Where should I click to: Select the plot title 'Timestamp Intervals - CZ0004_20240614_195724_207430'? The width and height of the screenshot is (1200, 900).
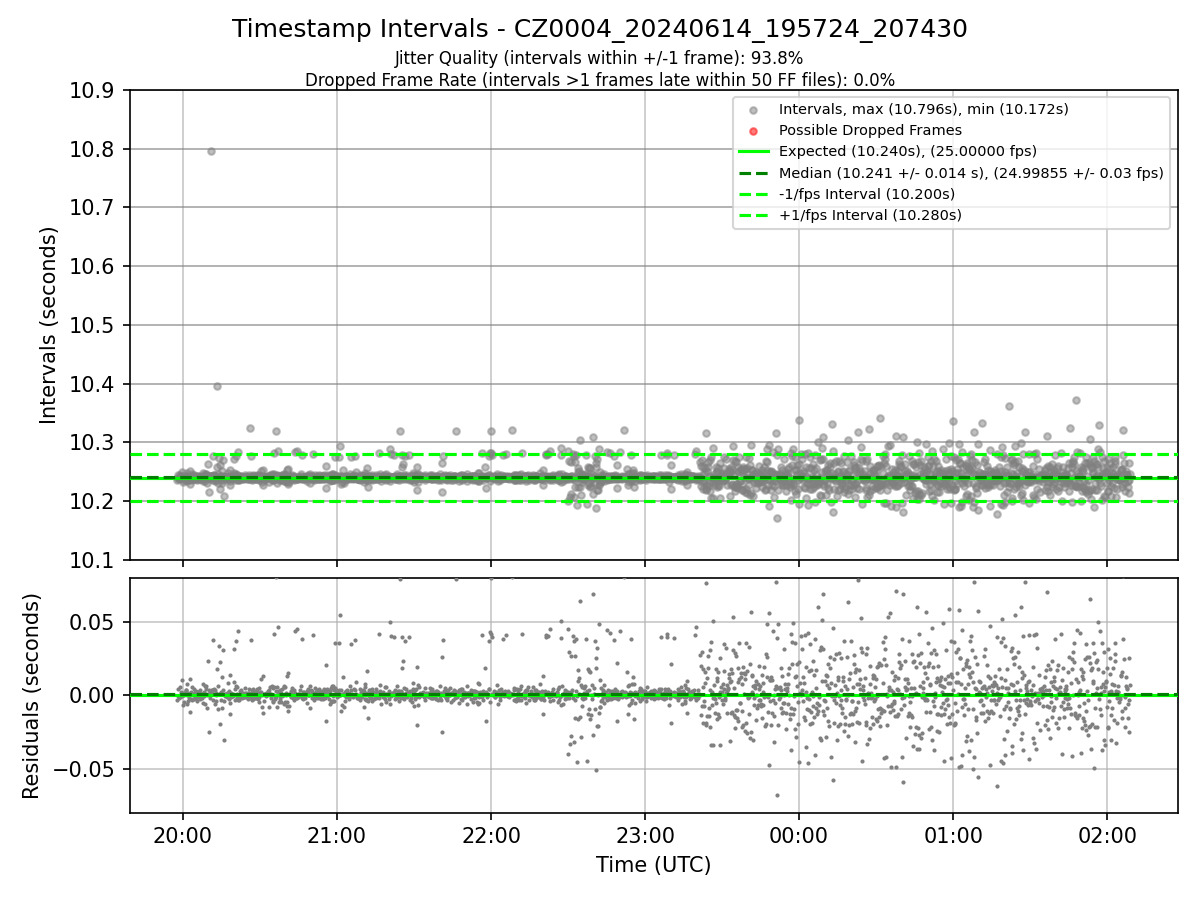[600, 29]
